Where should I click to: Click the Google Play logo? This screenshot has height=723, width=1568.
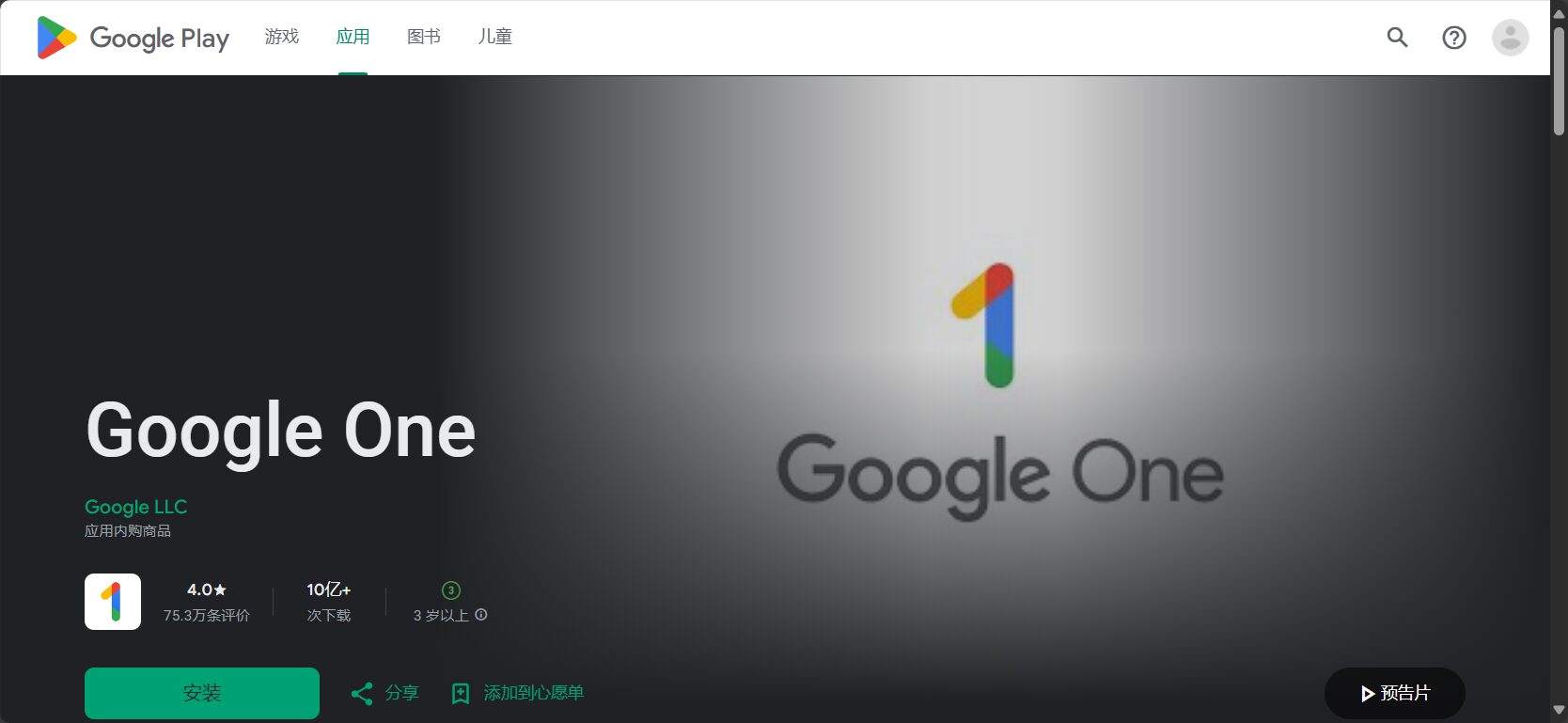[x=133, y=38]
